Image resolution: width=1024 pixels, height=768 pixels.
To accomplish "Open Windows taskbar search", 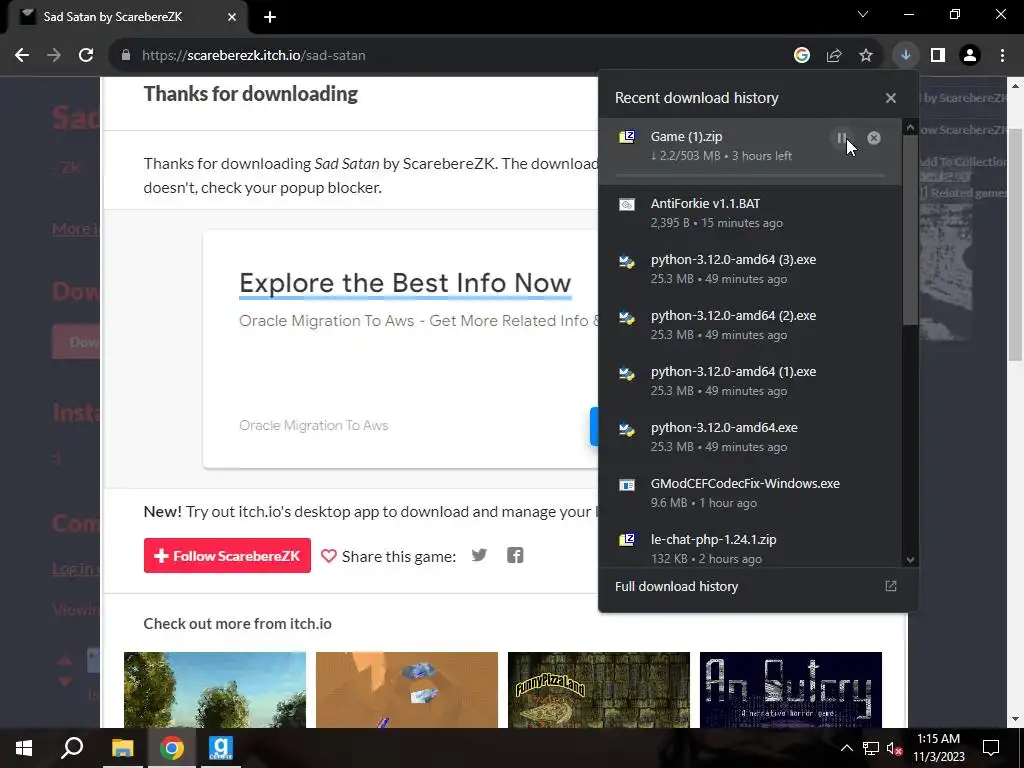I will (x=72, y=748).
